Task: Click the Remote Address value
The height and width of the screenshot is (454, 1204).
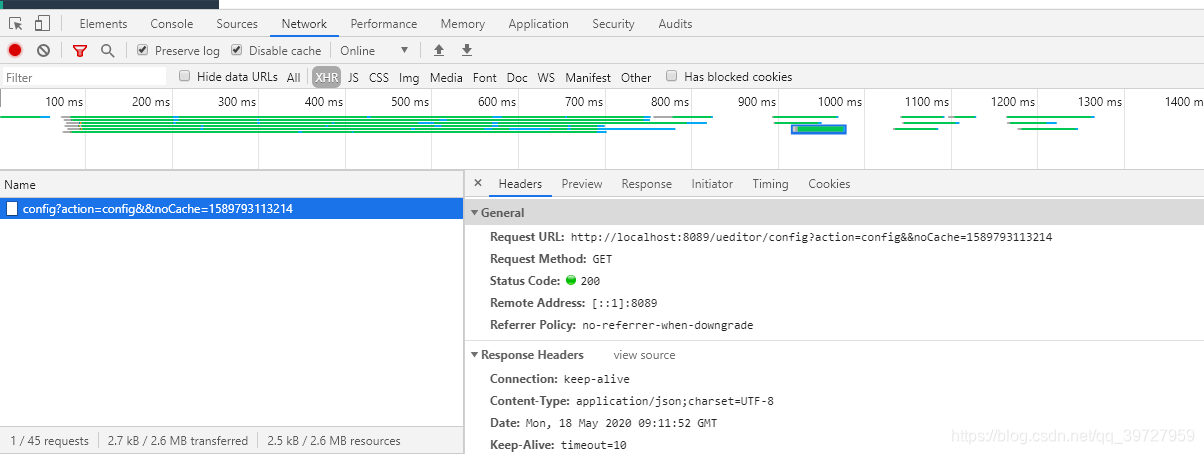Action: (624, 303)
